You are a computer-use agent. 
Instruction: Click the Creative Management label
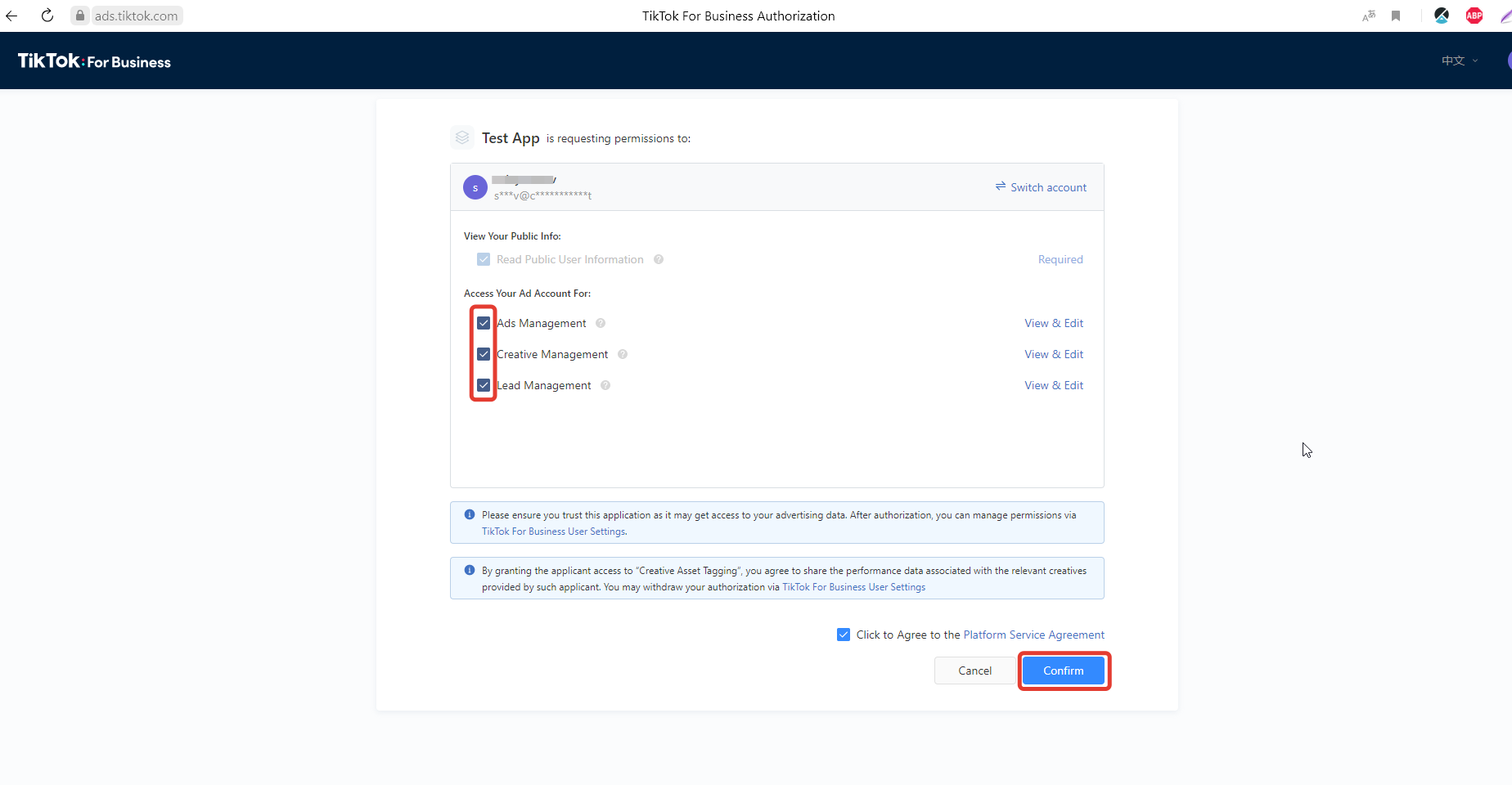pyautogui.click(x=552, y=354)
